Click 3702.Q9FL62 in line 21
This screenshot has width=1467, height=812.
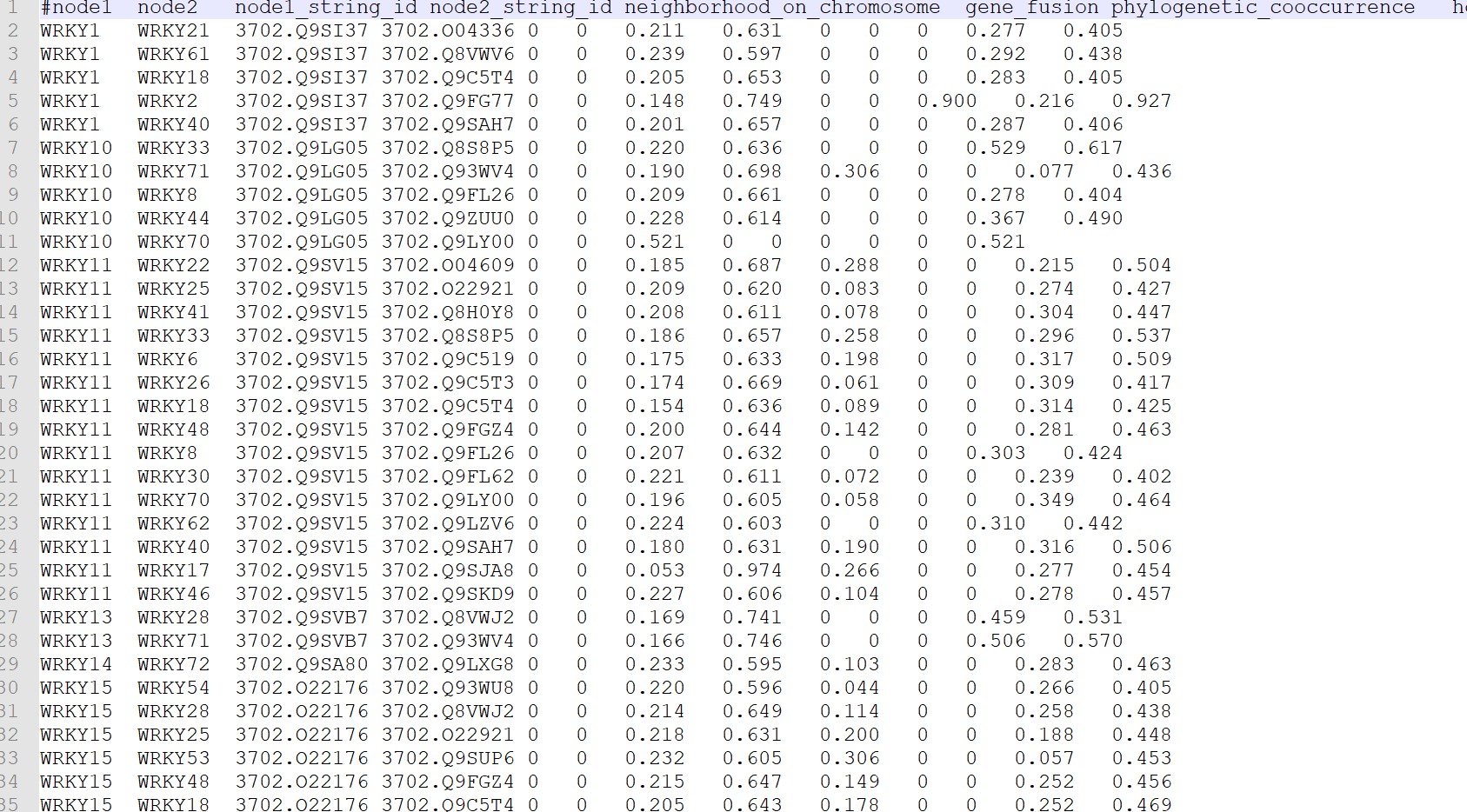coord(448,476)
